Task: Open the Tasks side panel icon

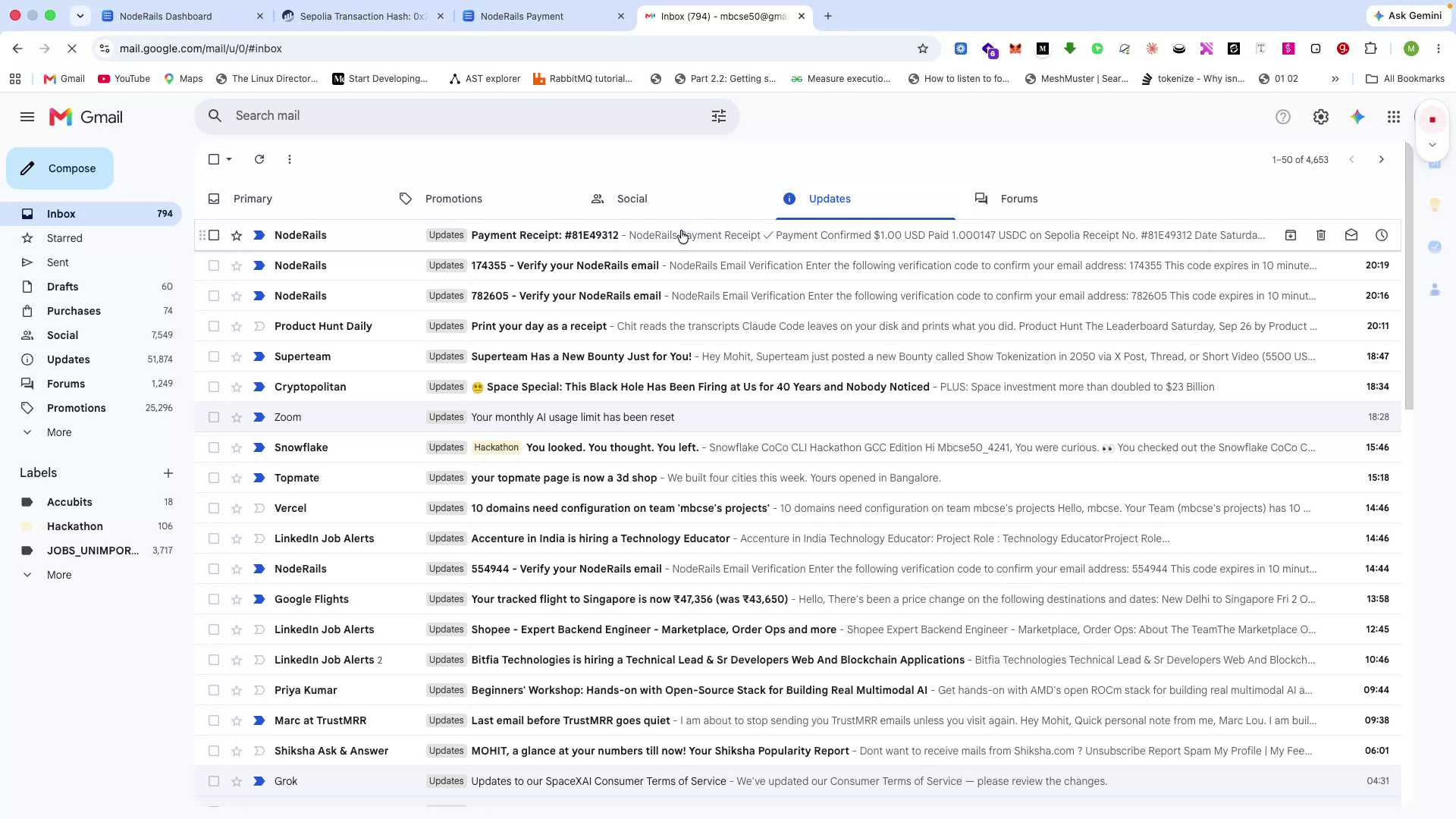Action: click(x=1434, y=247)
